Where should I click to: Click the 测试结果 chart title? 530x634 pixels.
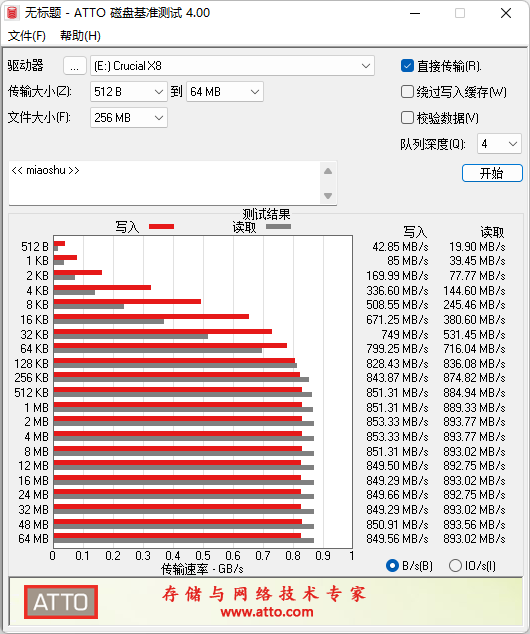coord(266,214)
